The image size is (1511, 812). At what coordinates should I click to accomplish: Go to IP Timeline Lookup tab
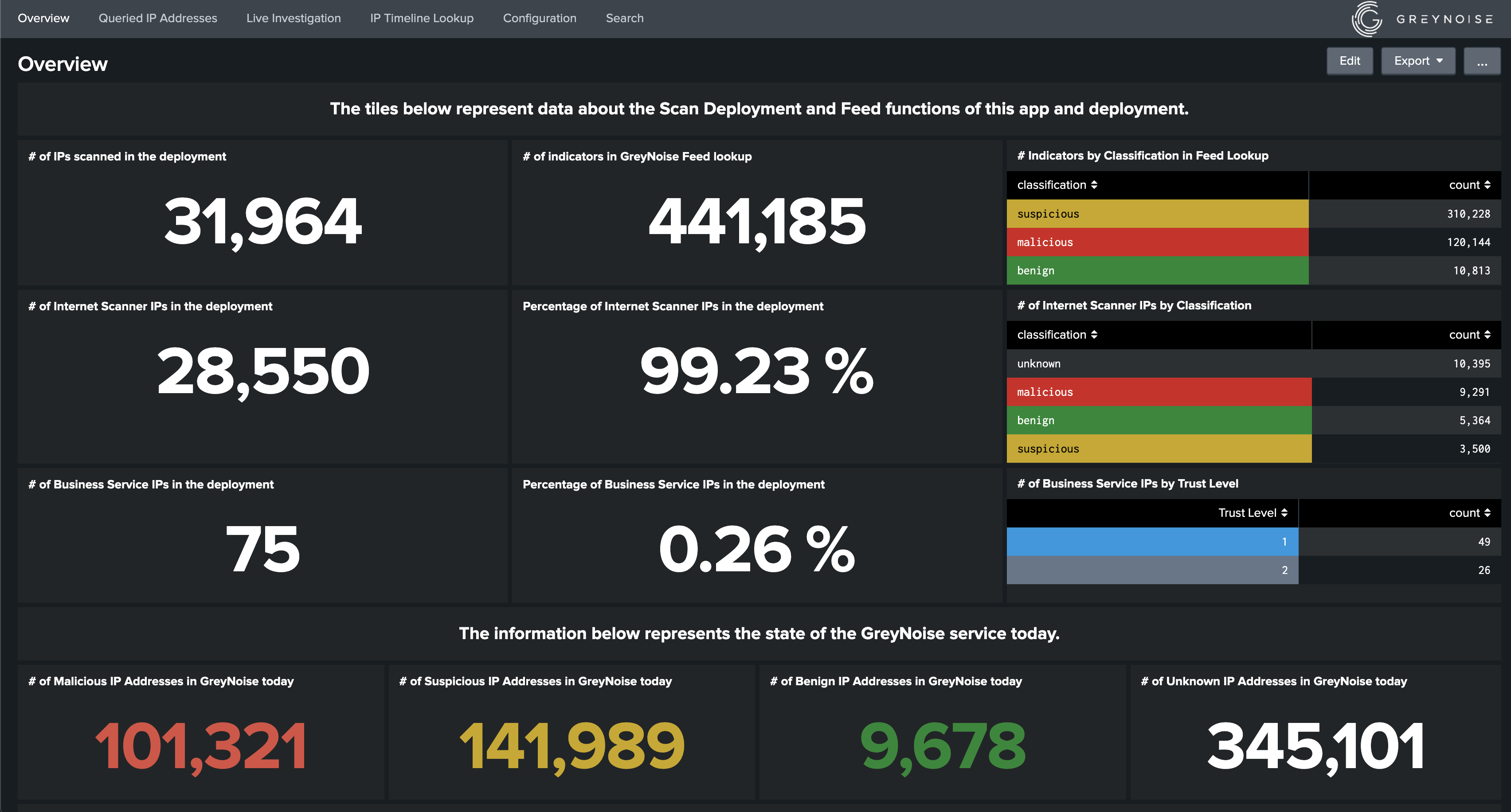(422, 18)
